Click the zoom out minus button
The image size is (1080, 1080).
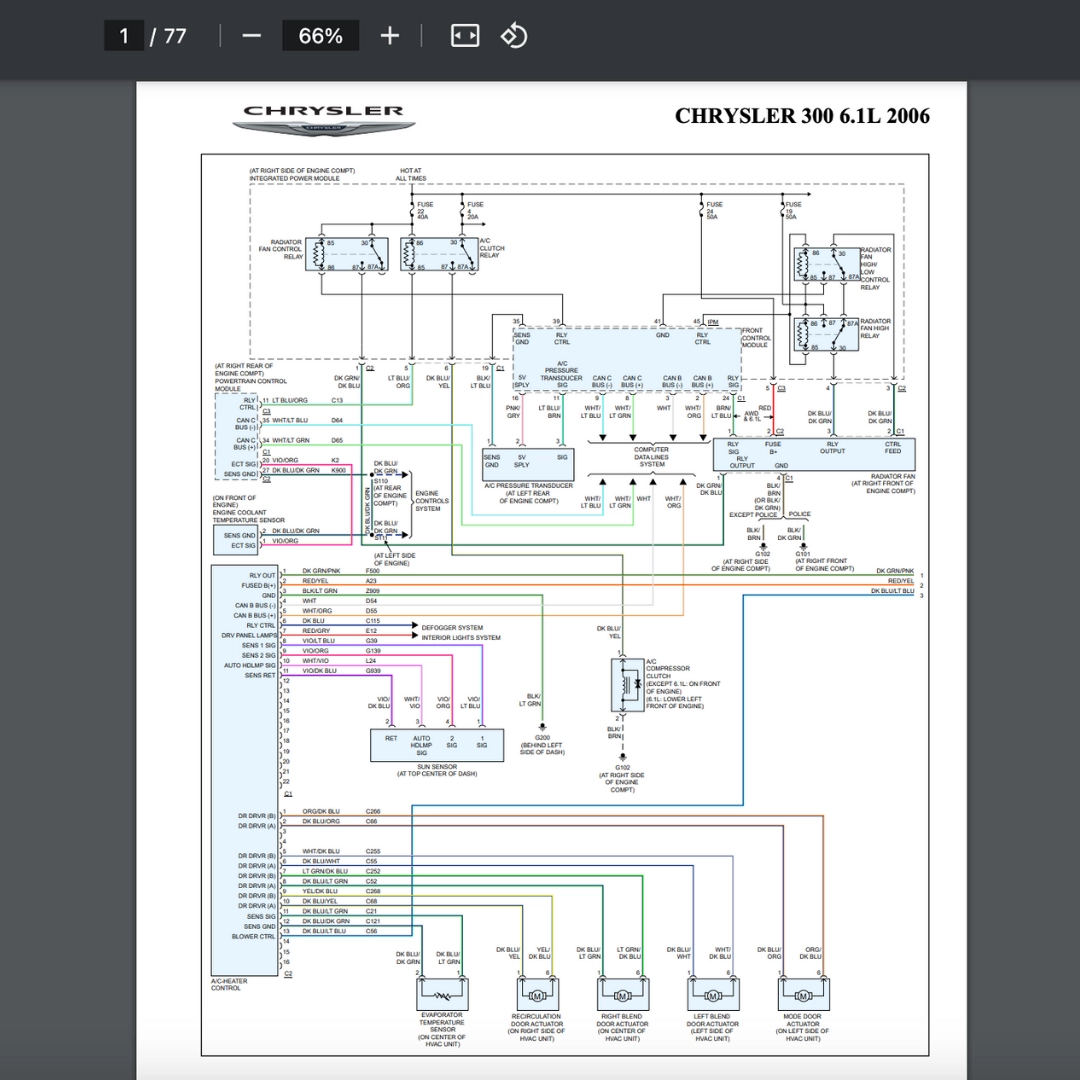251,36
